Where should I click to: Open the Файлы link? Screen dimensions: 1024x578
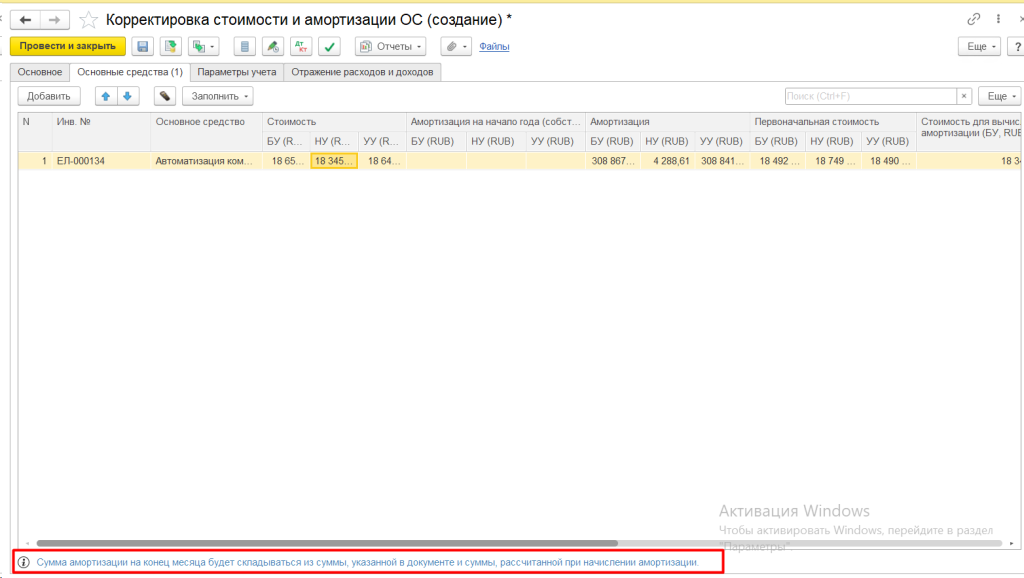[494, 46]
